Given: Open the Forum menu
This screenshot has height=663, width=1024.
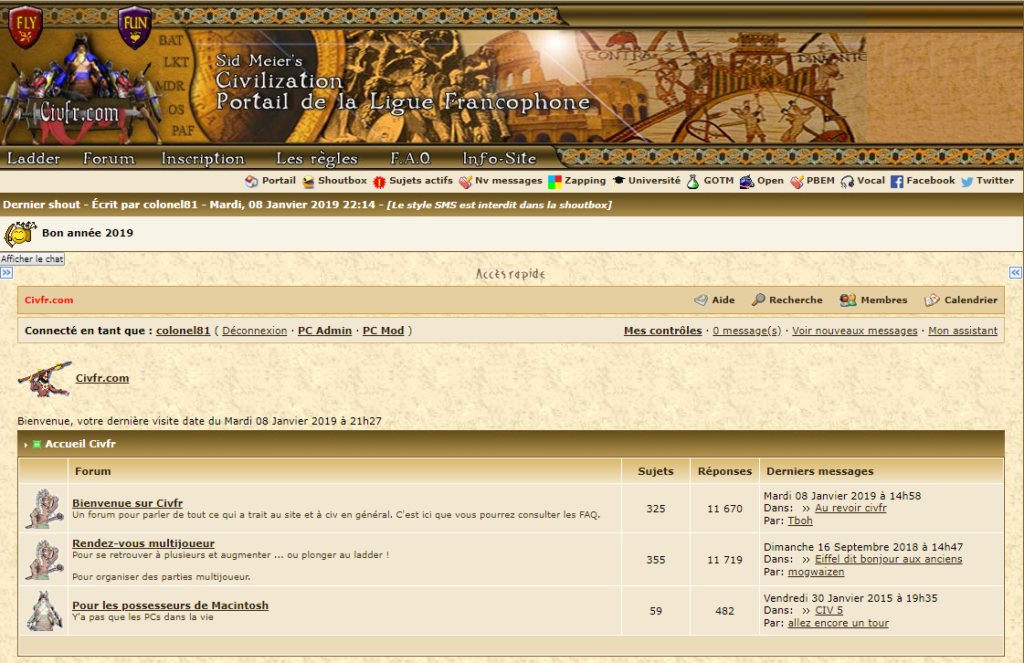Looking at the screenshot, I should [108, 158].
